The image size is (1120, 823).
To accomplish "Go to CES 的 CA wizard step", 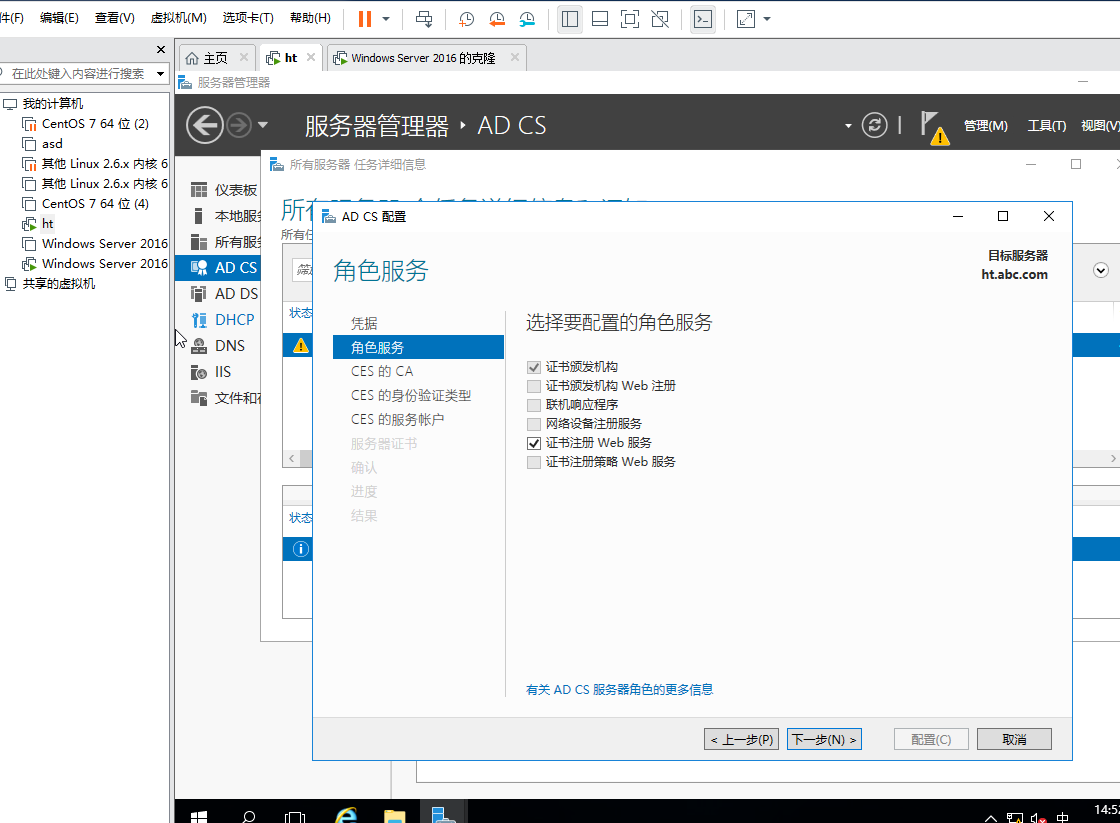I will point(381,371).
